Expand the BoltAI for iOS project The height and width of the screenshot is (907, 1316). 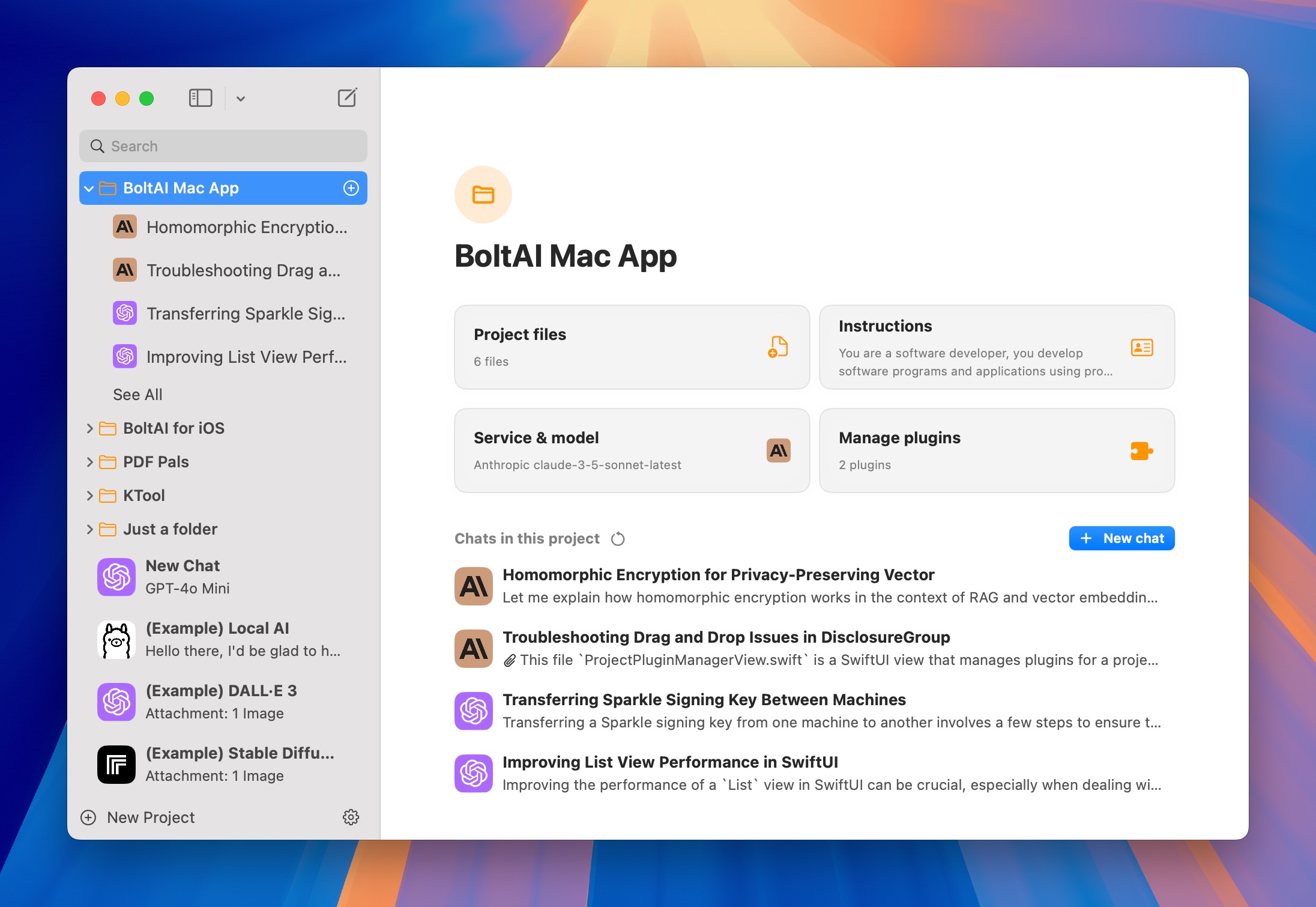[x=90, y=428]
